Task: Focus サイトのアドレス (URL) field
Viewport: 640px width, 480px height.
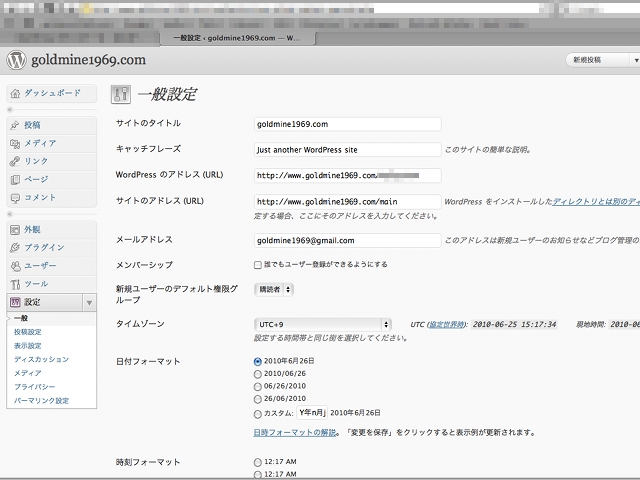Action: tap(347, 202)
